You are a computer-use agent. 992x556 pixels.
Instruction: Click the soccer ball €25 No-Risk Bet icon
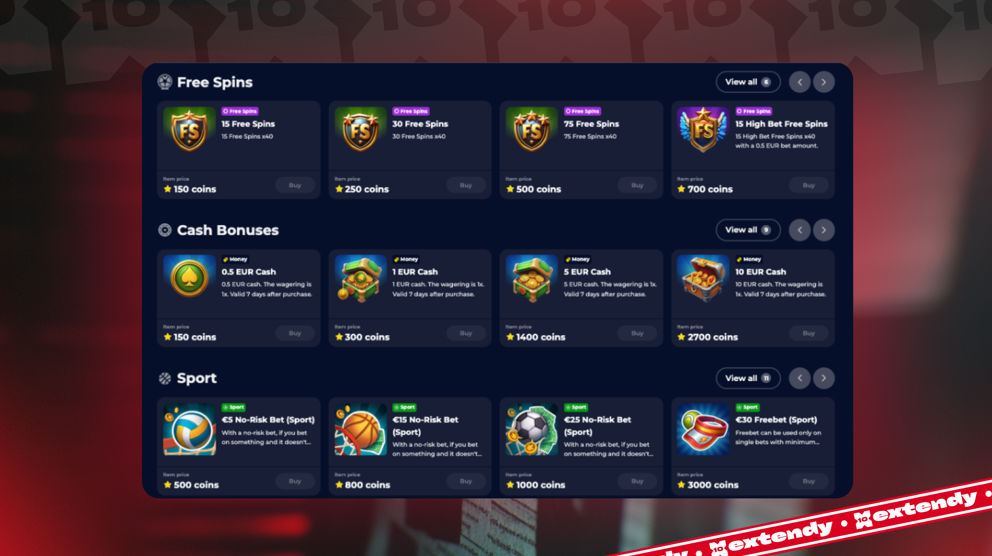click(x=531, y=430)
